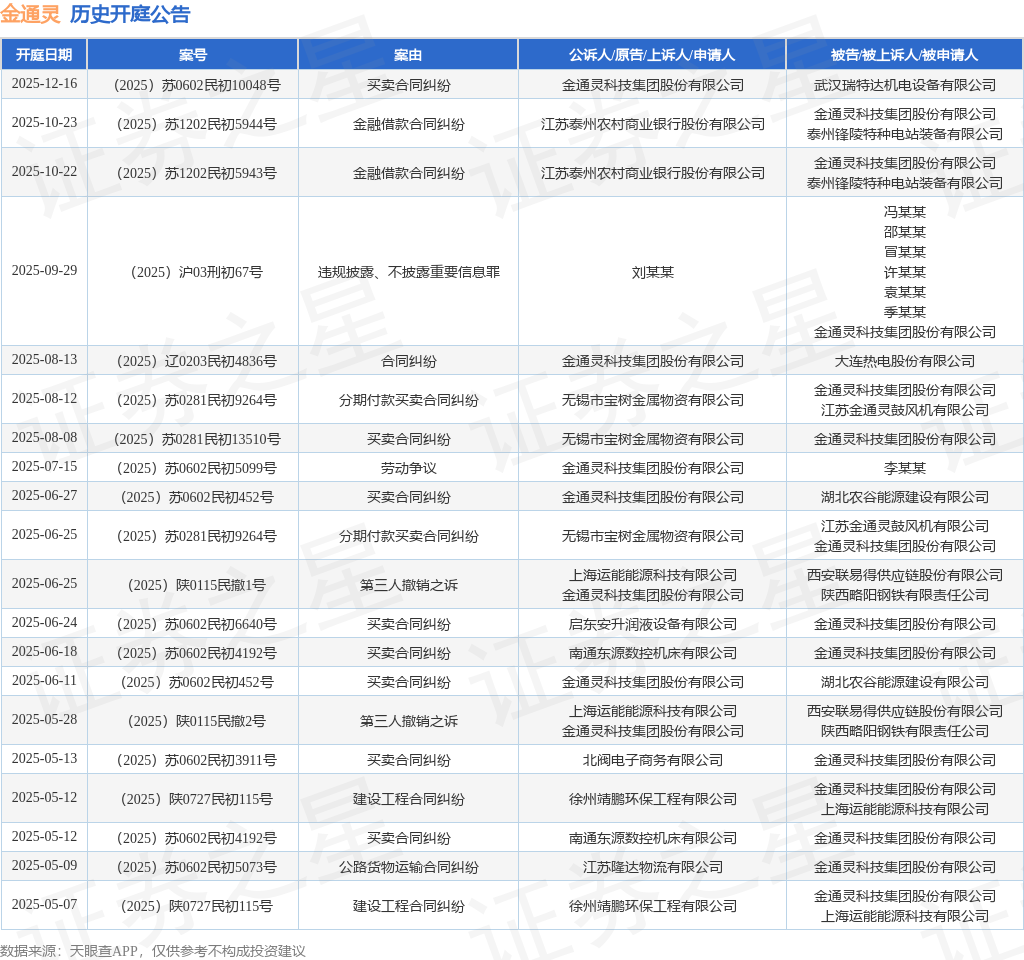Click date cell 2025-10-22
The height and width of the screenshot is (960, 1024).
44,172
